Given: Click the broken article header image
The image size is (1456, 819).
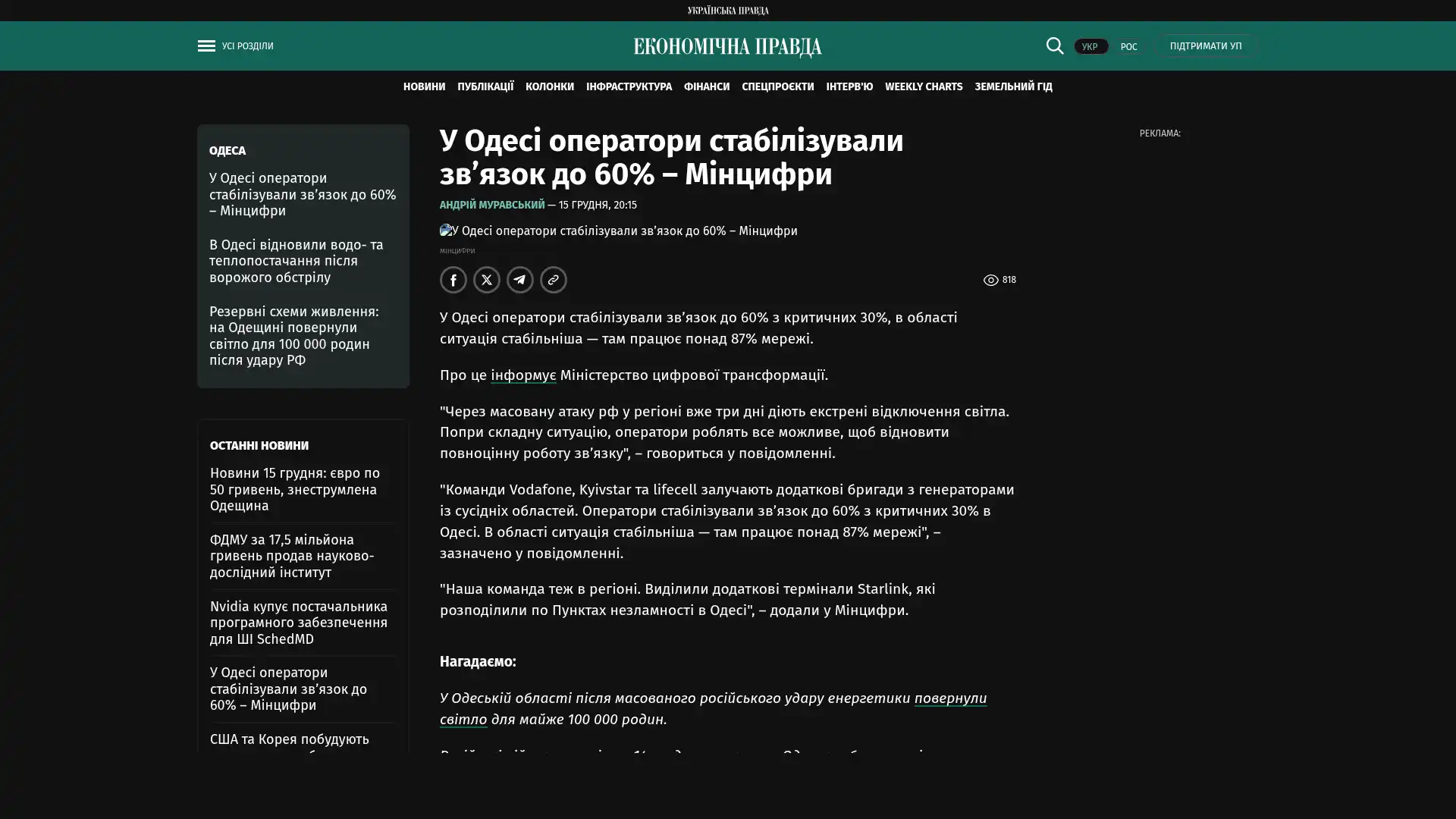Looking at the screenshot, I should click(446, 231).
